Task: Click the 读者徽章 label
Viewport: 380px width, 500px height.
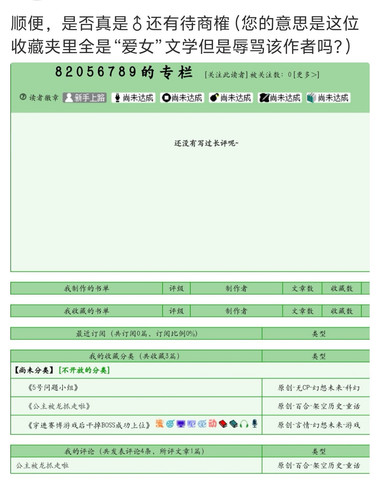Action: pos(44,98)
